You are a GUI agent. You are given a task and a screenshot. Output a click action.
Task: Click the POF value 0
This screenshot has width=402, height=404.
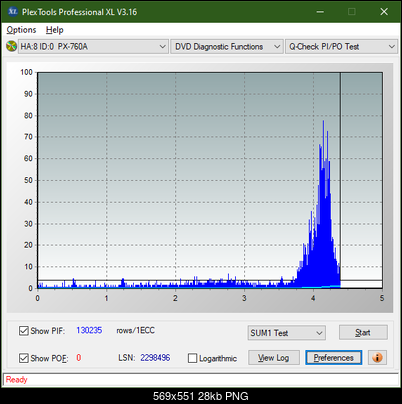point(79,358)
